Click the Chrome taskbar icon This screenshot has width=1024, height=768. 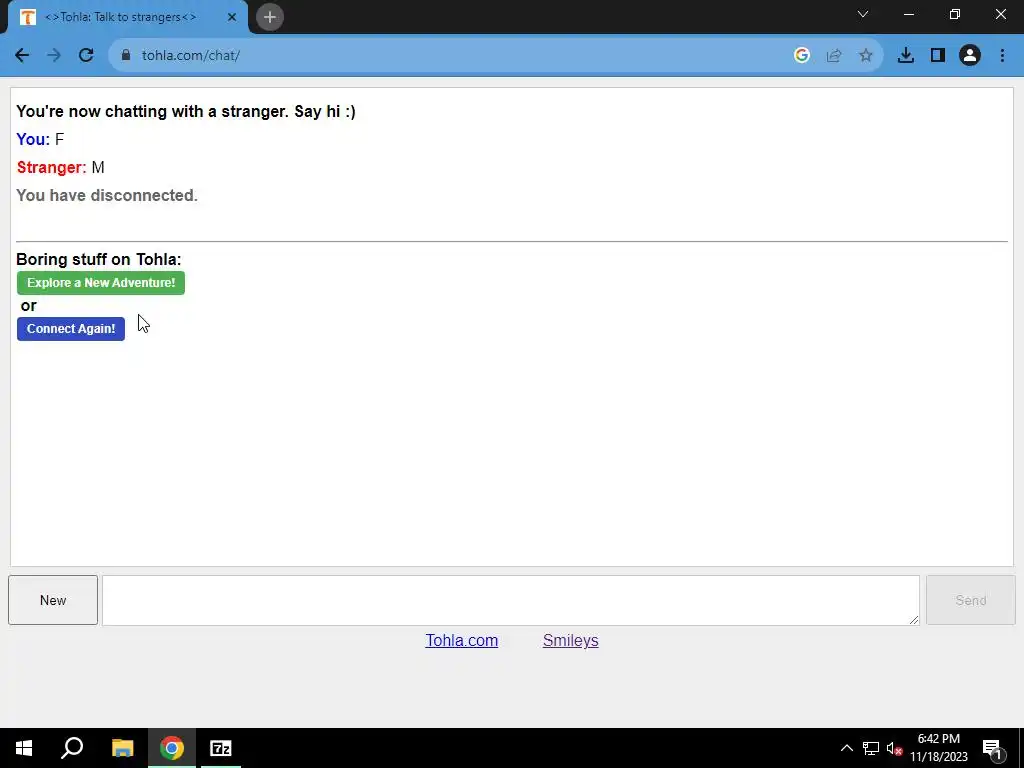172,748
